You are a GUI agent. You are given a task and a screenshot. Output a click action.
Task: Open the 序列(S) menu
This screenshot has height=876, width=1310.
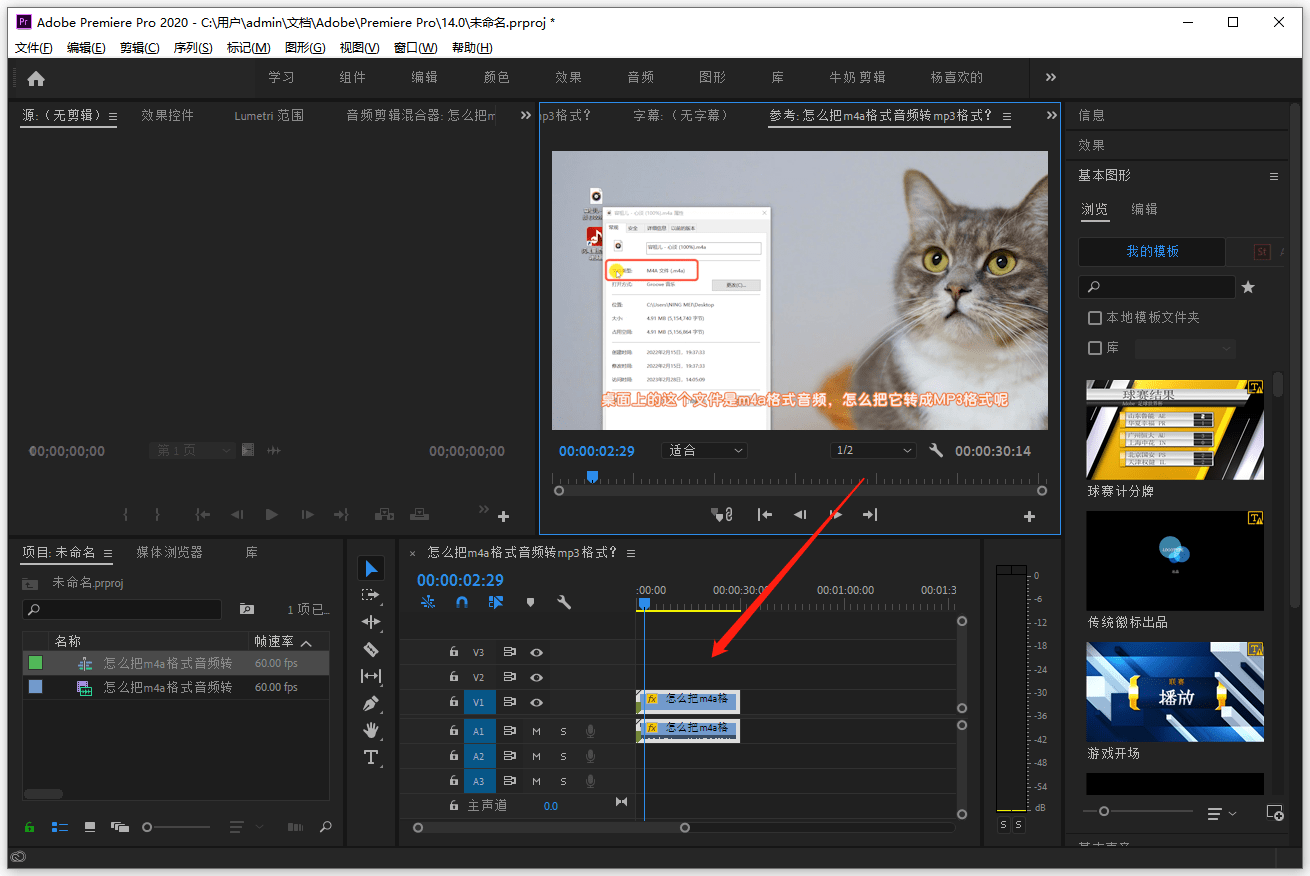point(193,48)
